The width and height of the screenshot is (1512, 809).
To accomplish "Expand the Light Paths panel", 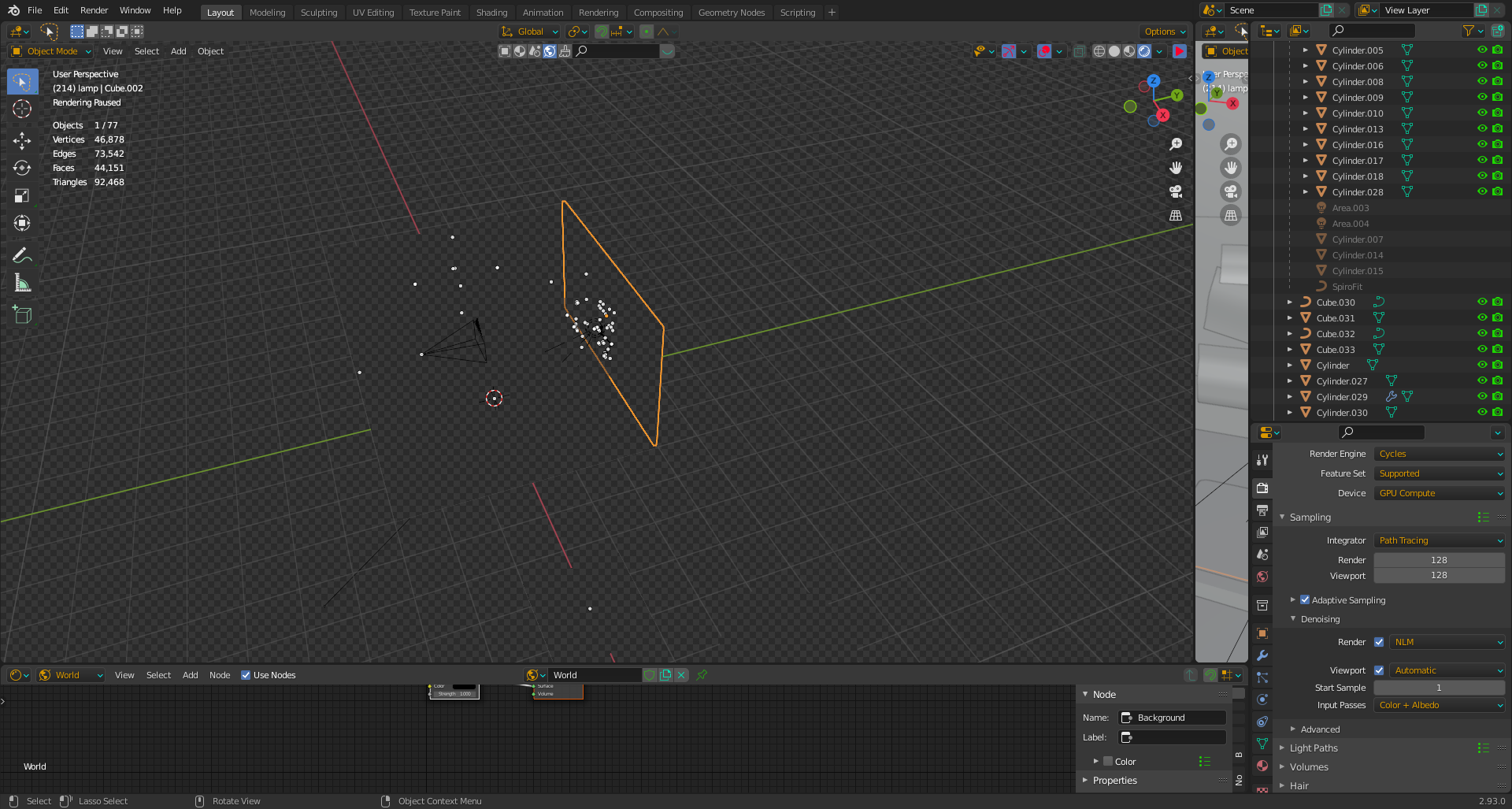I will (1314, 748).
